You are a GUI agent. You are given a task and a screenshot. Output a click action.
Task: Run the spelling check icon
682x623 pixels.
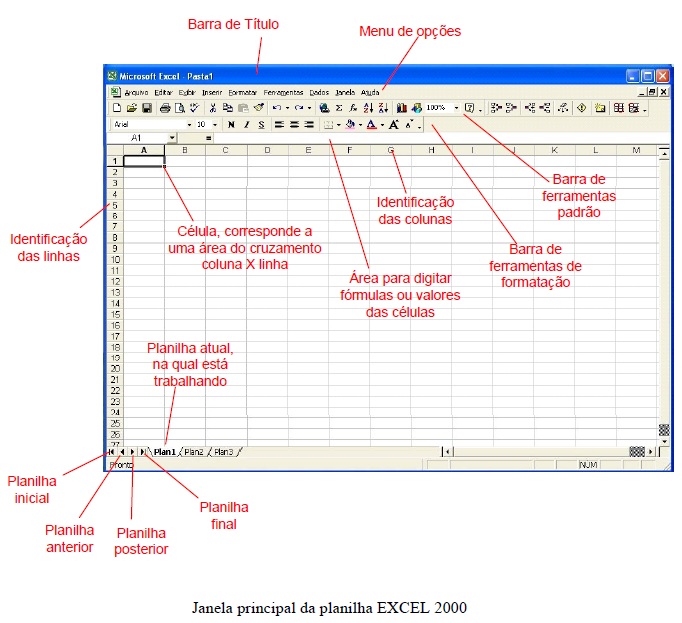click(194, 108)
